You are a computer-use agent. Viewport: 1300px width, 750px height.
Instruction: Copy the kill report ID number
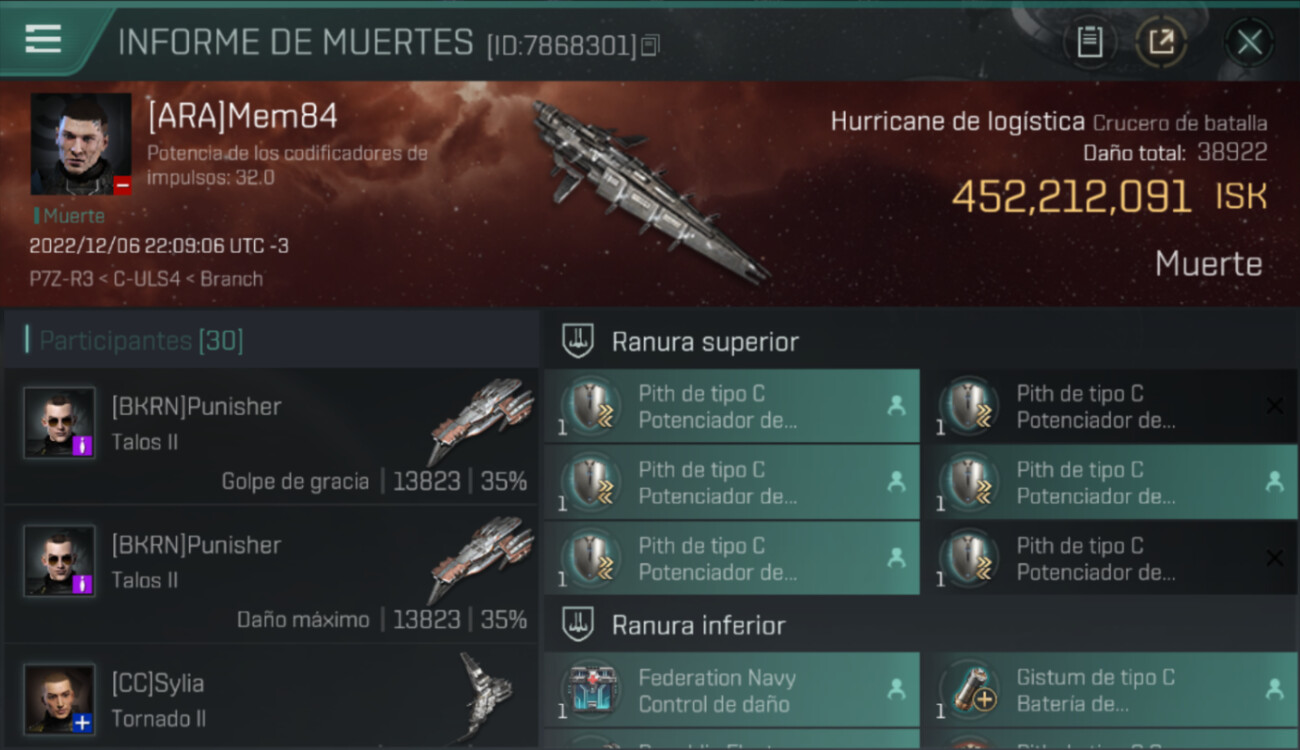[x=650, y=45]
